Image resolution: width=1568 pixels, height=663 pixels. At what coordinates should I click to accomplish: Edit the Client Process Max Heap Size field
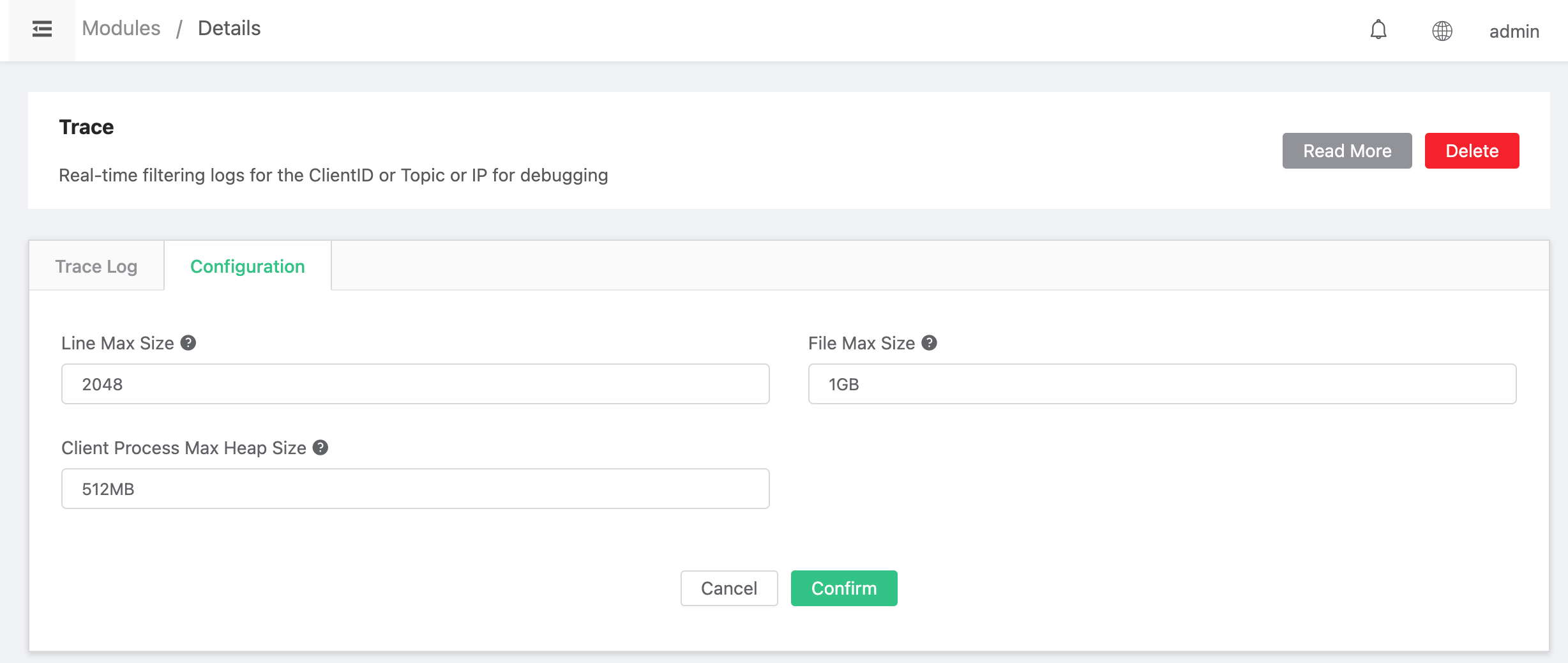tap(415, 489)
